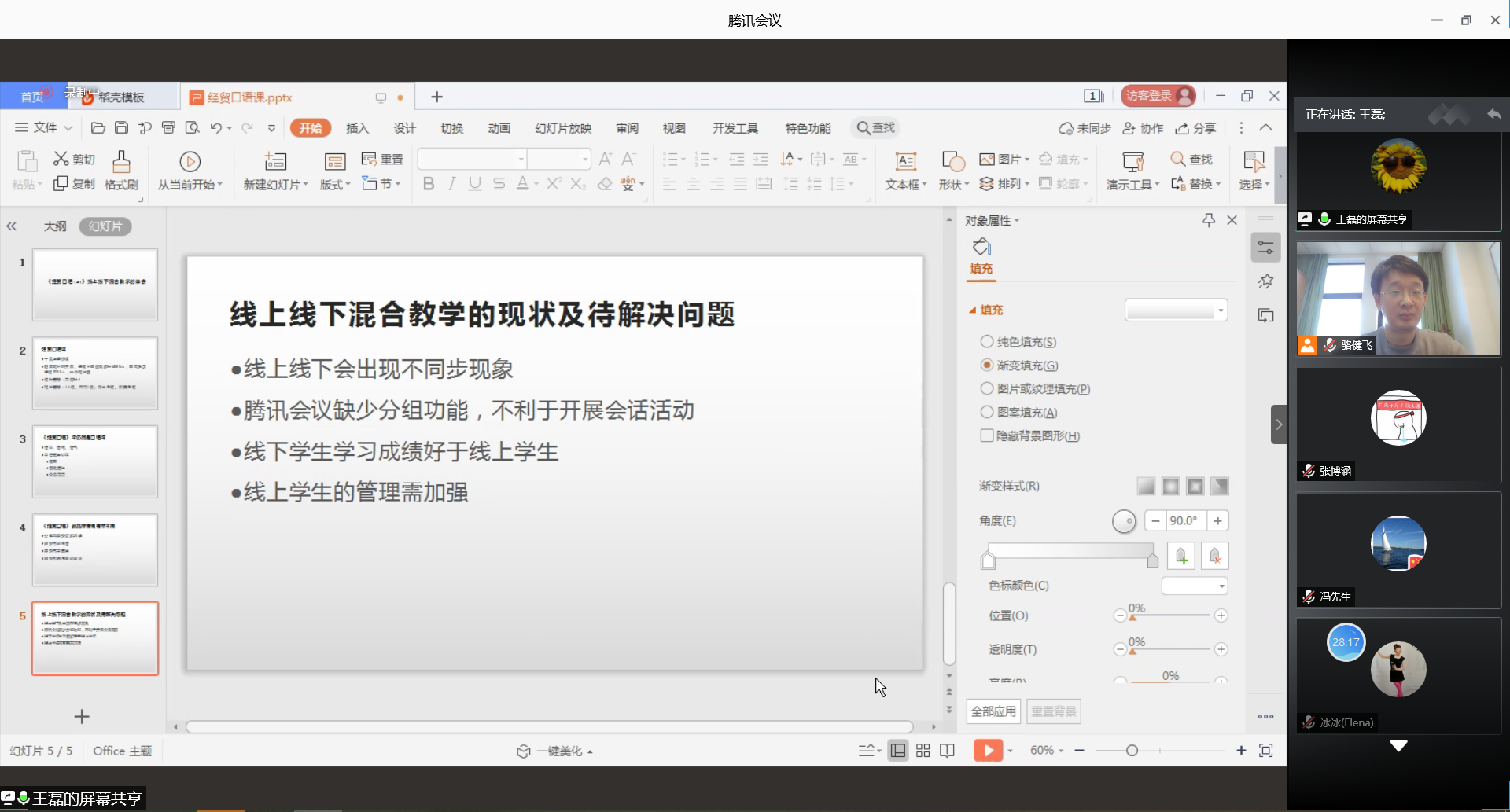
Task: Switch to slide sorter grid view
Action: point(923,751)
